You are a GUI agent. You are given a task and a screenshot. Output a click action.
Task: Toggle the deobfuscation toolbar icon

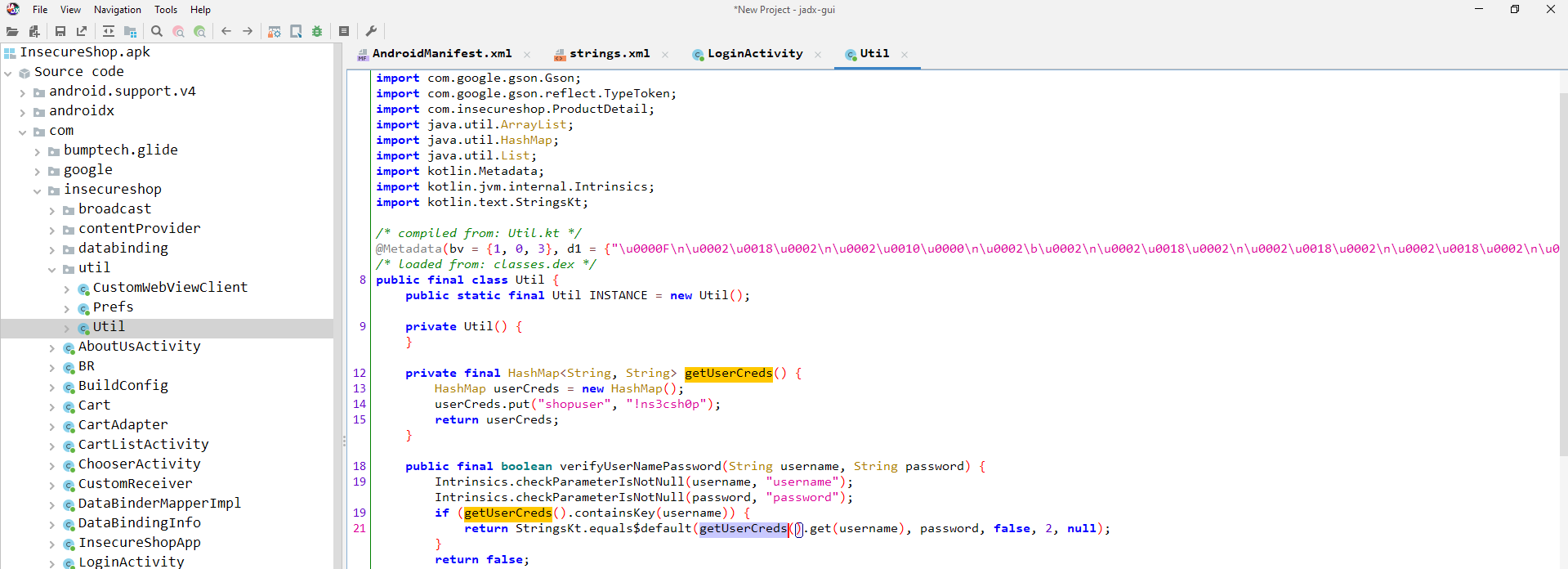coord(275,31)
